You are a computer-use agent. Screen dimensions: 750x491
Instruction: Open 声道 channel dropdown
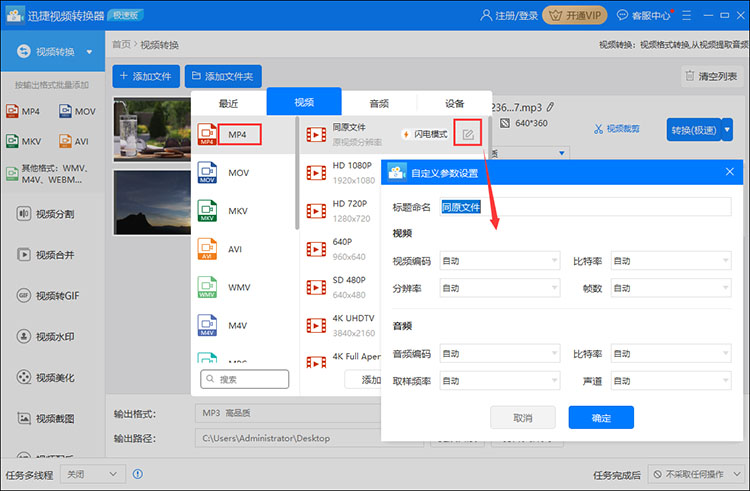tap(671, 381)
